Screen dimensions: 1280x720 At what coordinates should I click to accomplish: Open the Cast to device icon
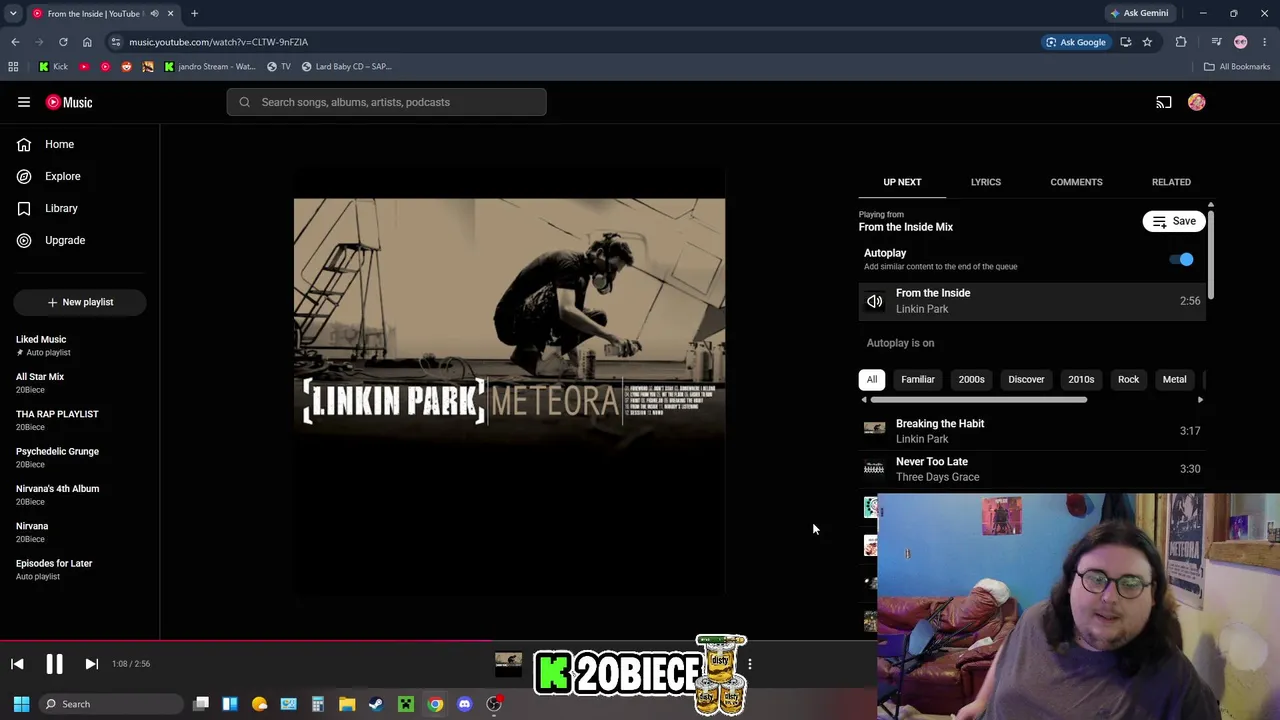point(1164,102)
